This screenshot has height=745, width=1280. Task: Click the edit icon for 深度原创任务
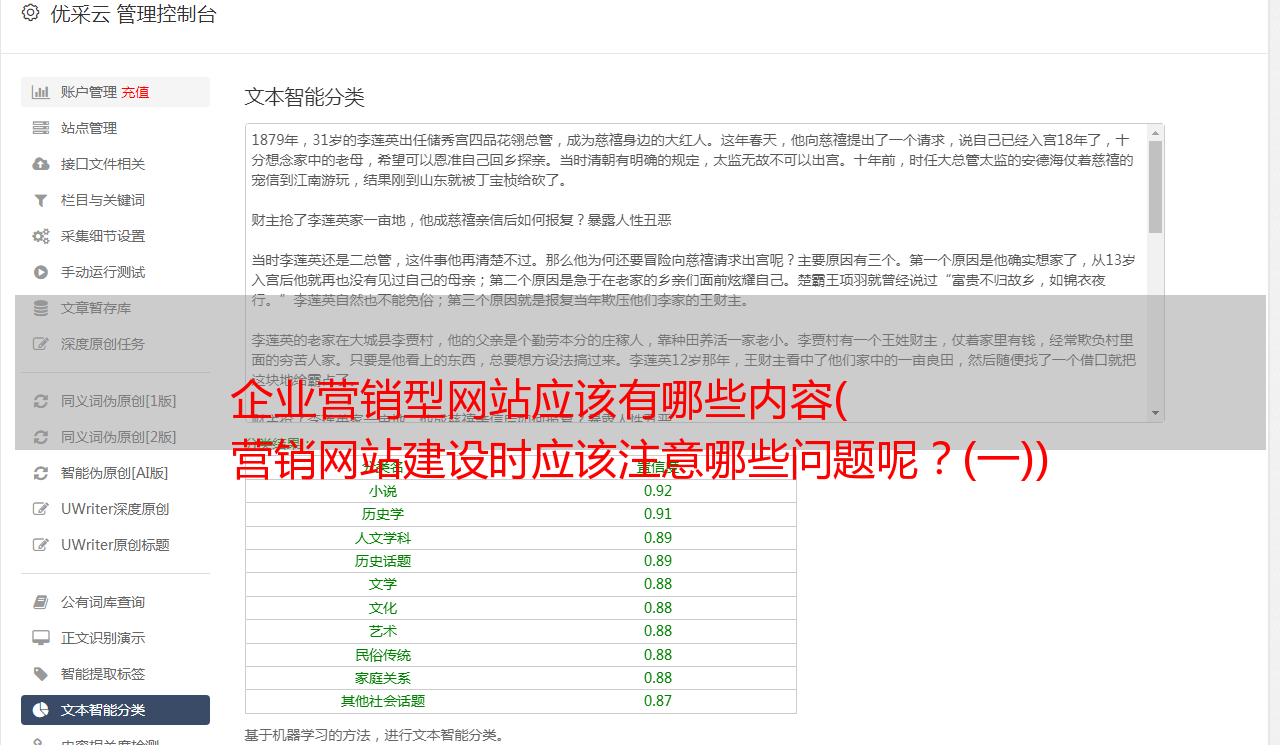41,344
